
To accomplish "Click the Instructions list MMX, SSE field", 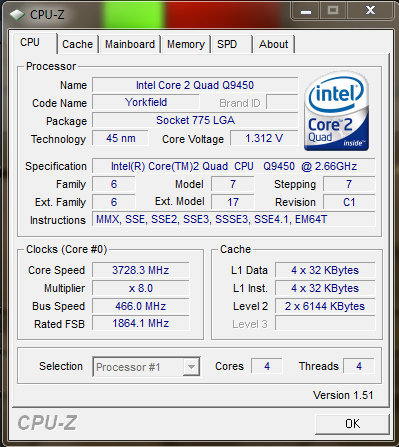I will (x=234, y=219).
